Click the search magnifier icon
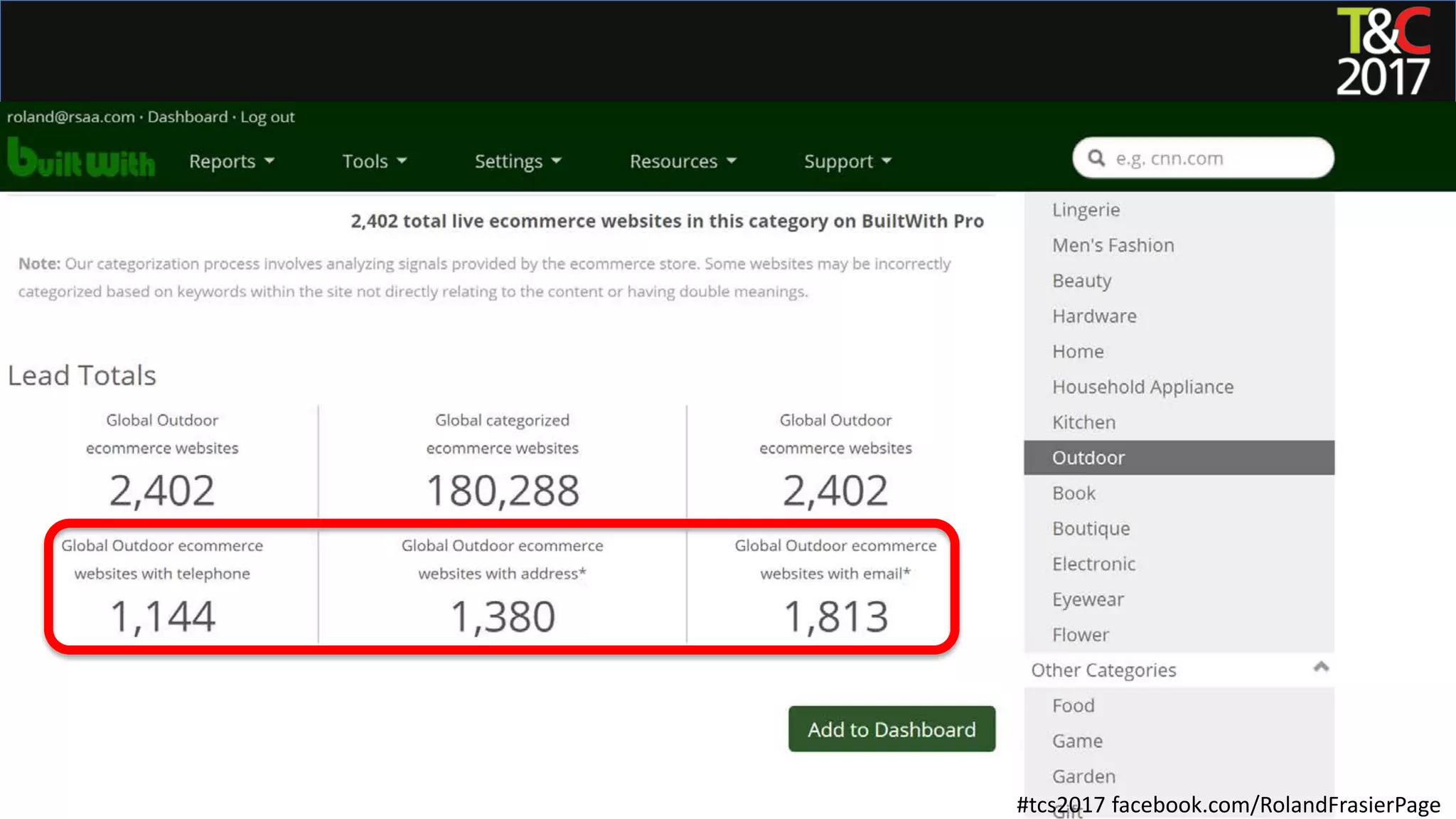1456x819 pixels. [1096, 158]
